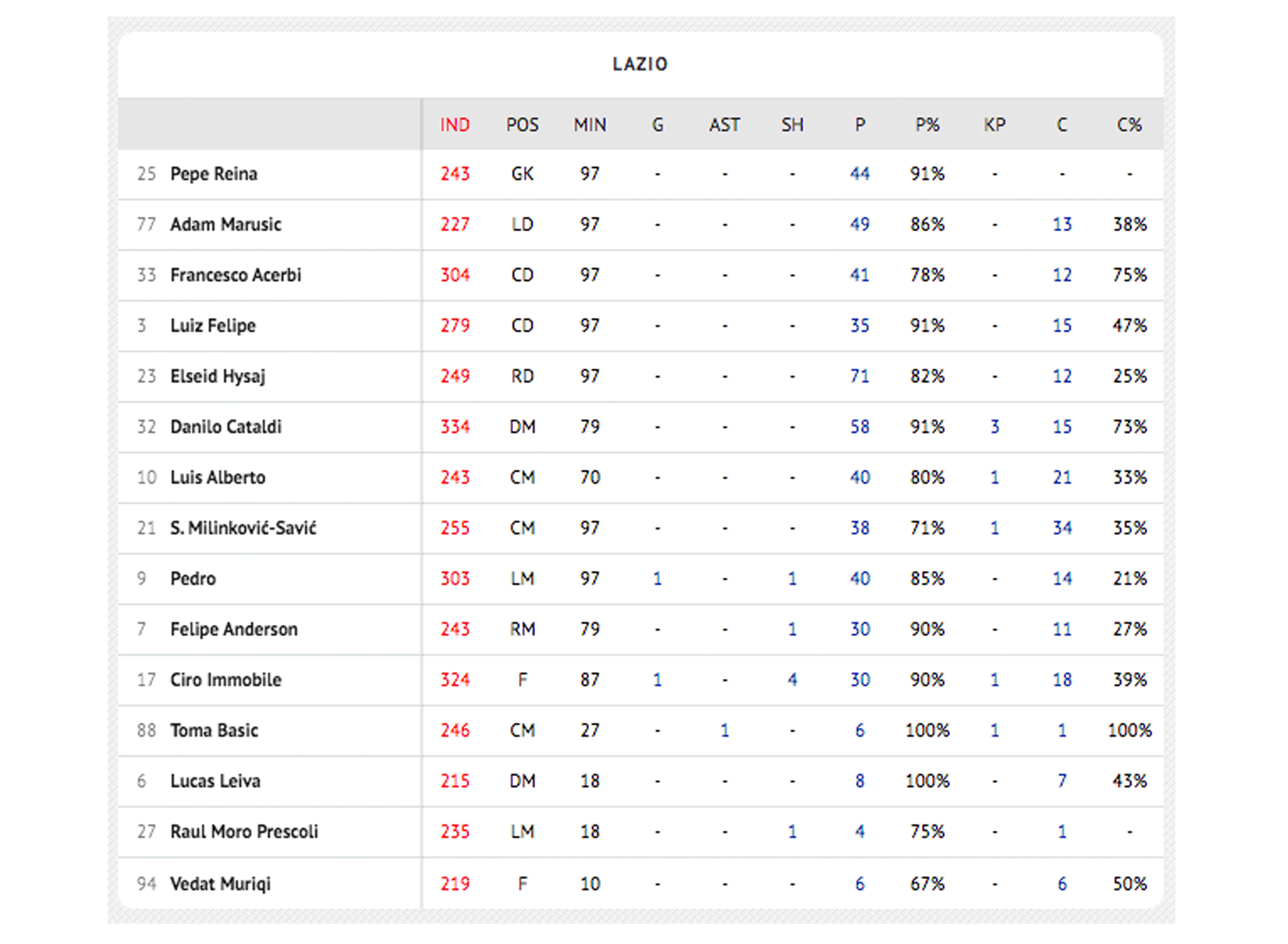Click Cataldi's key passes value 3
This screenshot has width=1288, height=944.
(x=994, y=427)
